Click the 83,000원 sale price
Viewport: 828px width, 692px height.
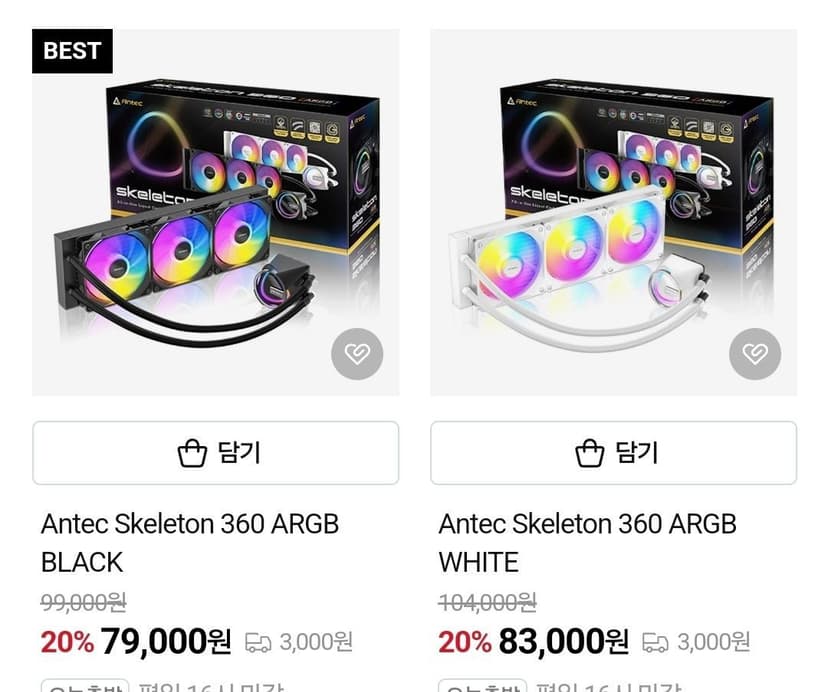tap(563, 641)
